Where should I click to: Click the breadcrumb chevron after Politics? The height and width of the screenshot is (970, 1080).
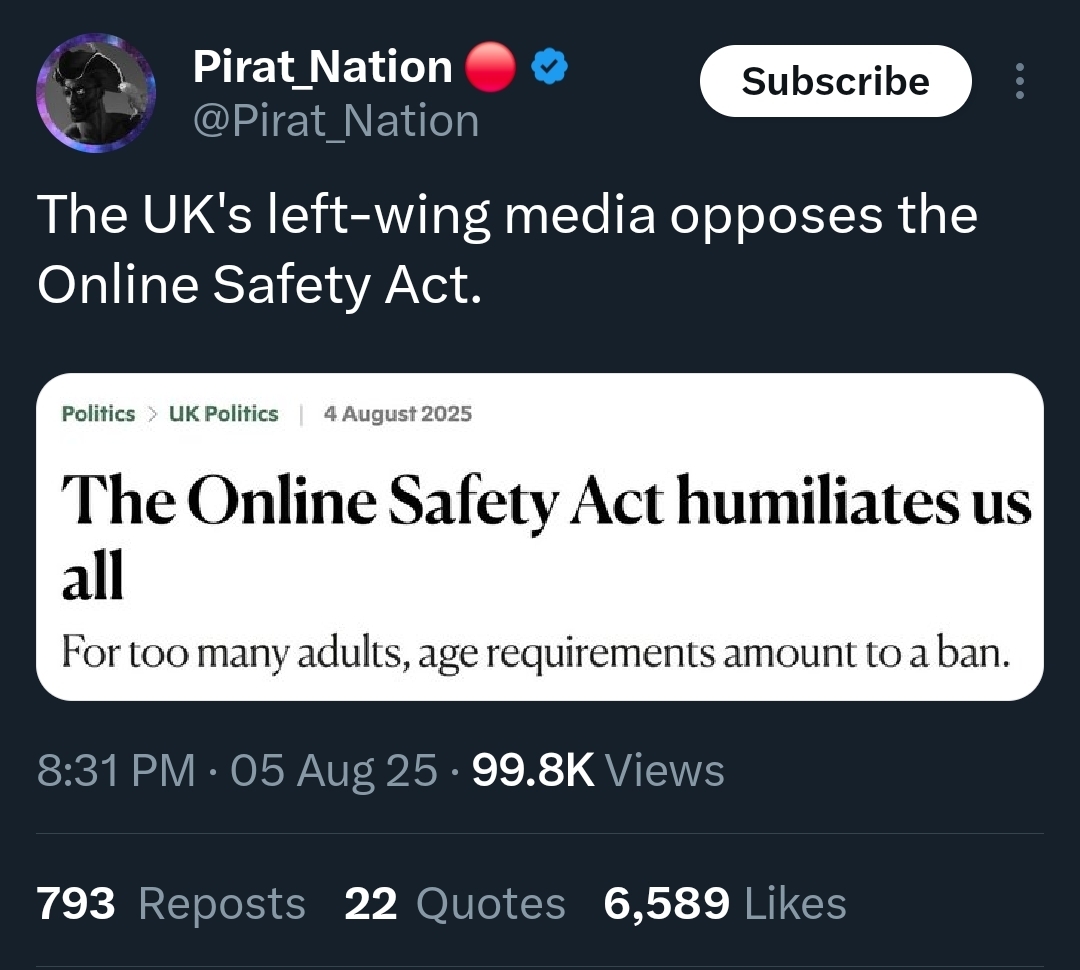152,414
